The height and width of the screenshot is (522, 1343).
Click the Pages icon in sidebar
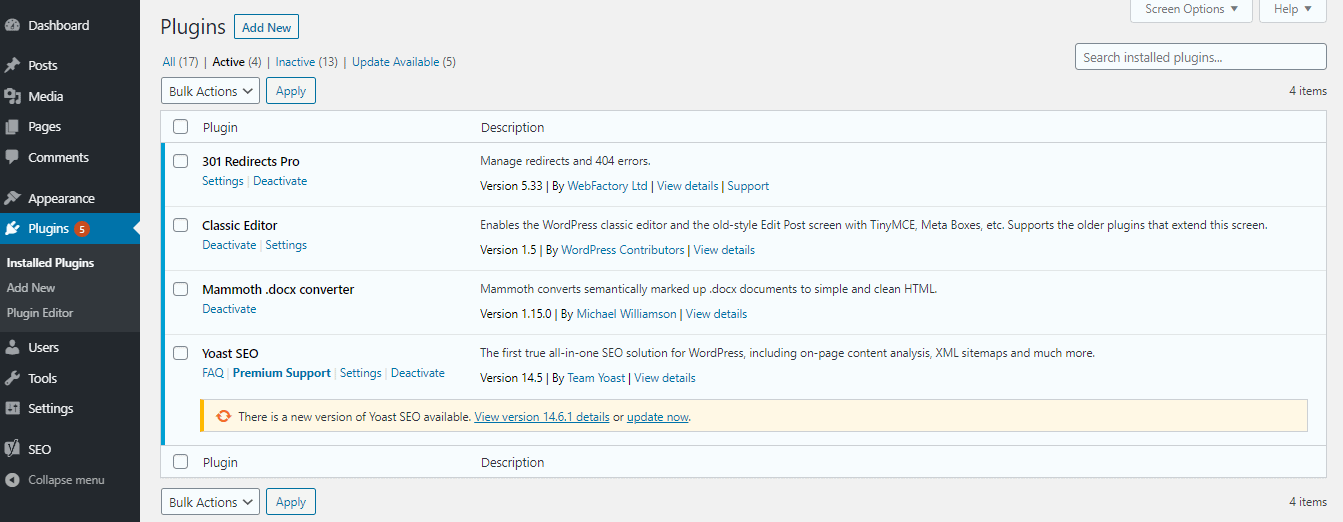[13, 127]
